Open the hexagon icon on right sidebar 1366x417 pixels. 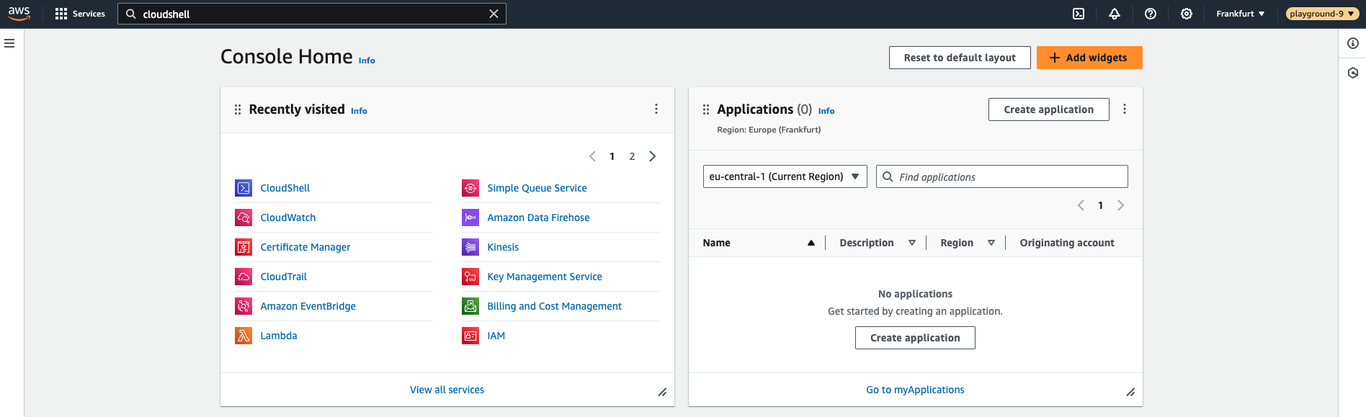tap(1353, 73)
